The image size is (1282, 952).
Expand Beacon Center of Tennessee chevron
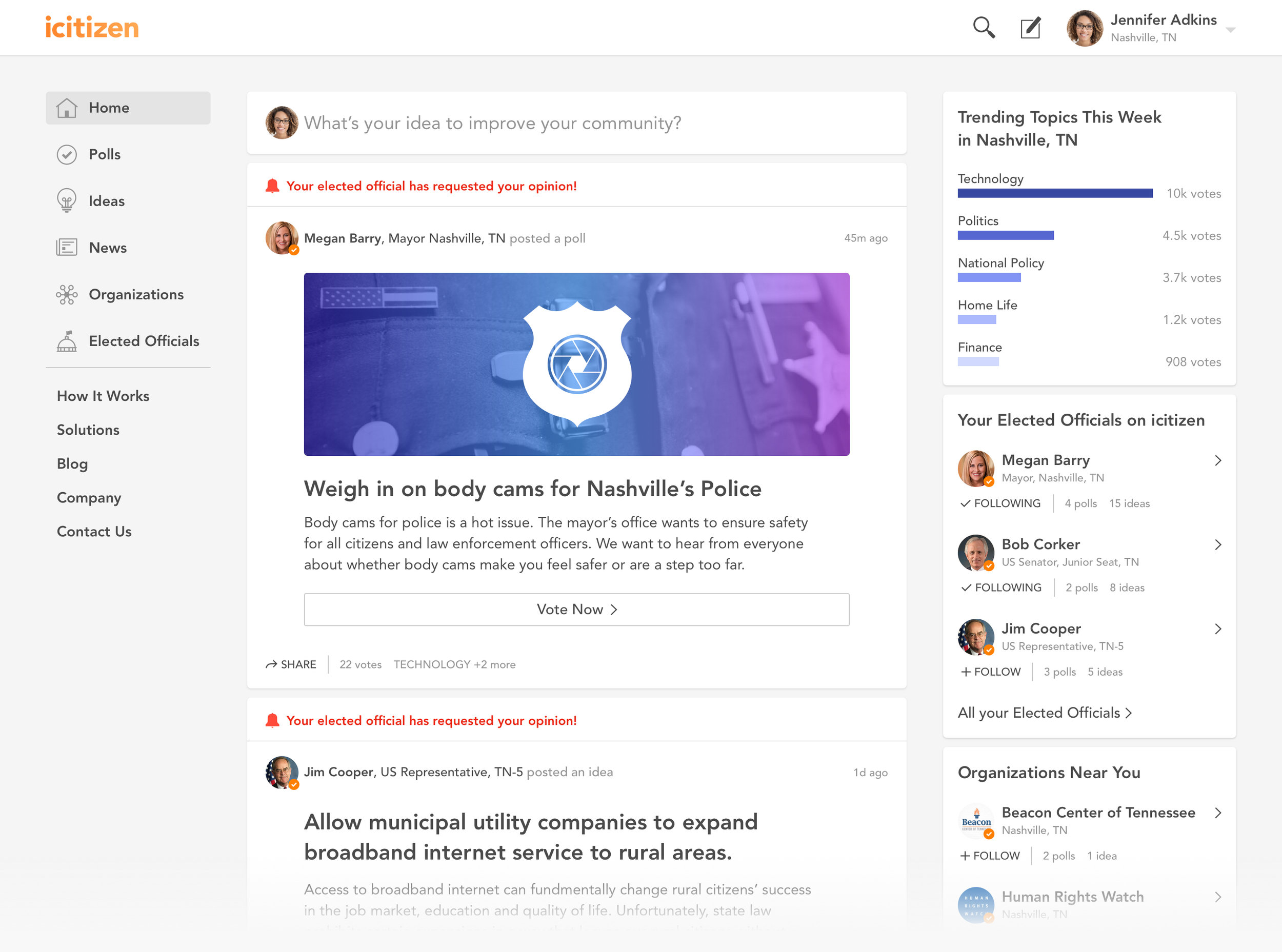pos(1217,813)
